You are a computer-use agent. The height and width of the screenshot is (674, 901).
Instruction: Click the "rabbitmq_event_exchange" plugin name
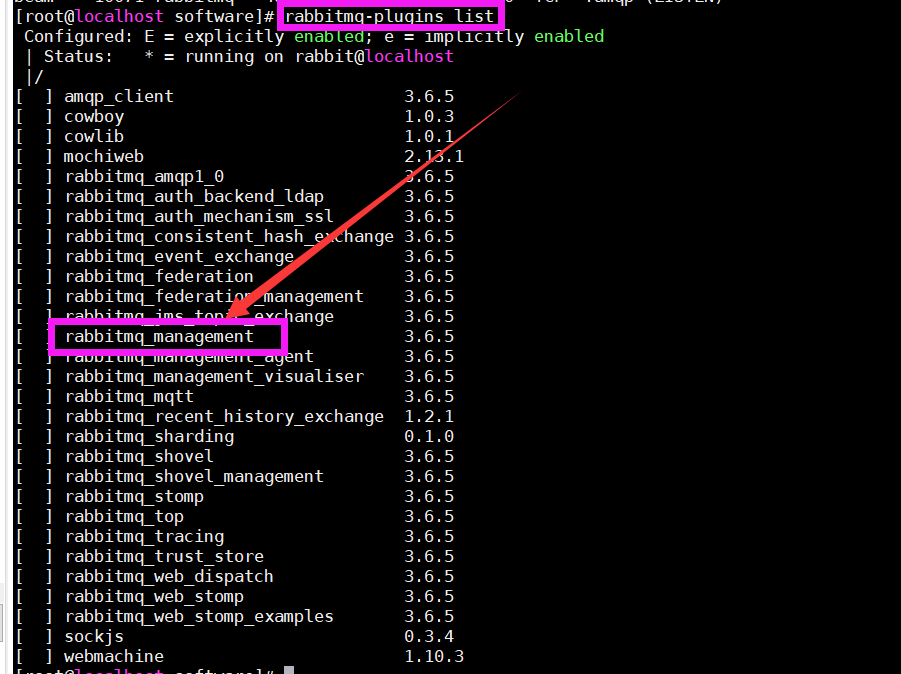pyautogui.click(x=179, y=256)
